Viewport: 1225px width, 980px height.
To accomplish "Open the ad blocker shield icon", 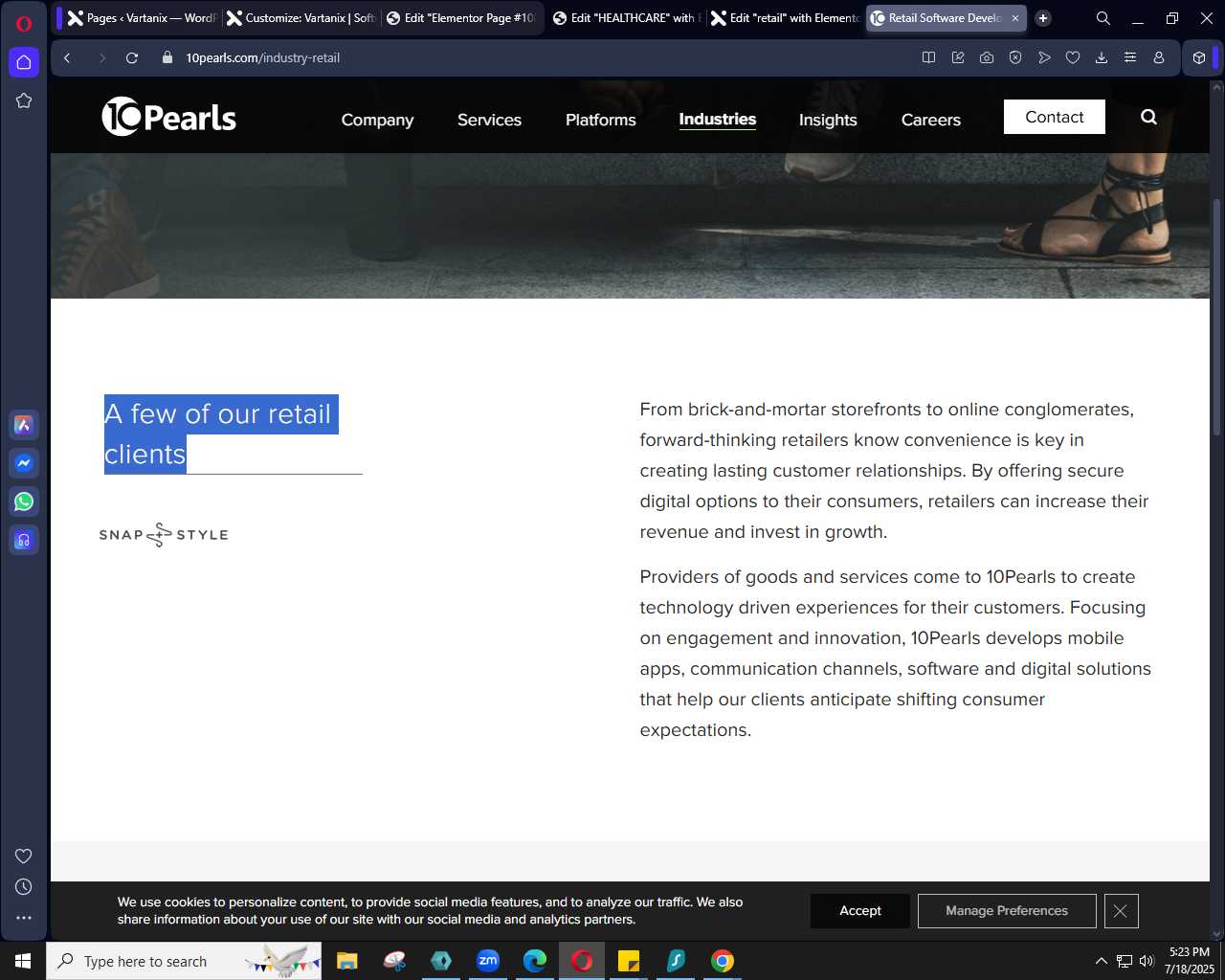I will pyautogui.click(x=1015, y=57).
